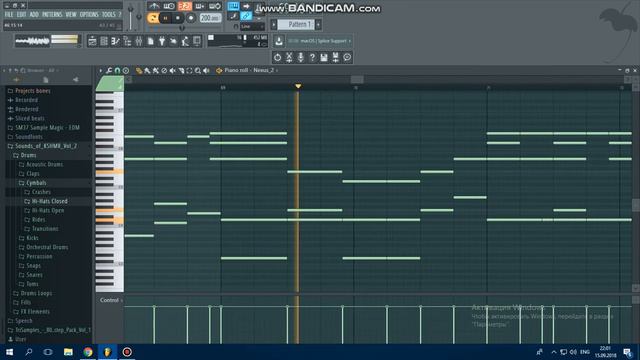
Task: Toggle the Snap magnet in piano roll
Action: (x=117, y=71)
